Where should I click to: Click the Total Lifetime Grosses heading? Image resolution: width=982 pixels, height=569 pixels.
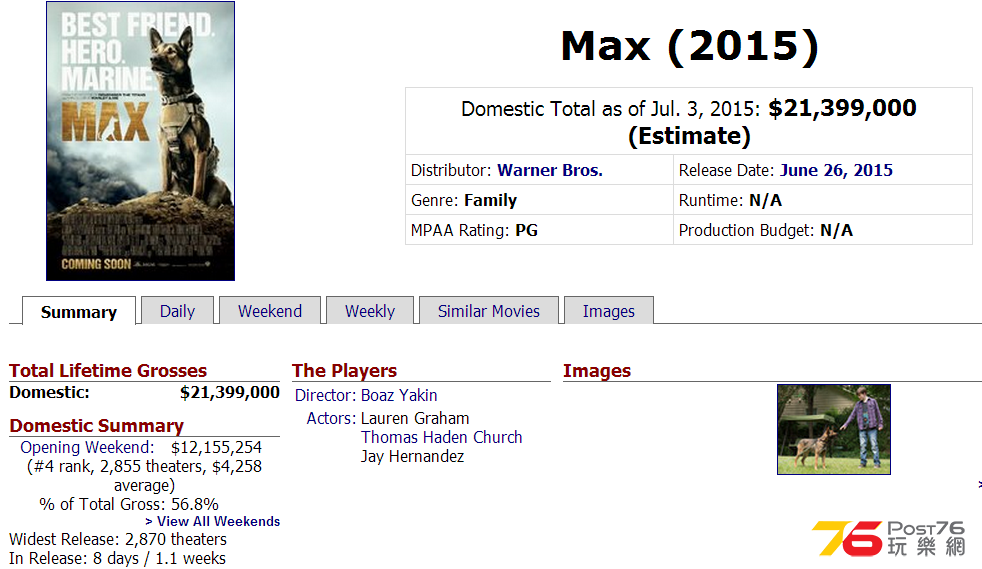(x=108, y=371)
